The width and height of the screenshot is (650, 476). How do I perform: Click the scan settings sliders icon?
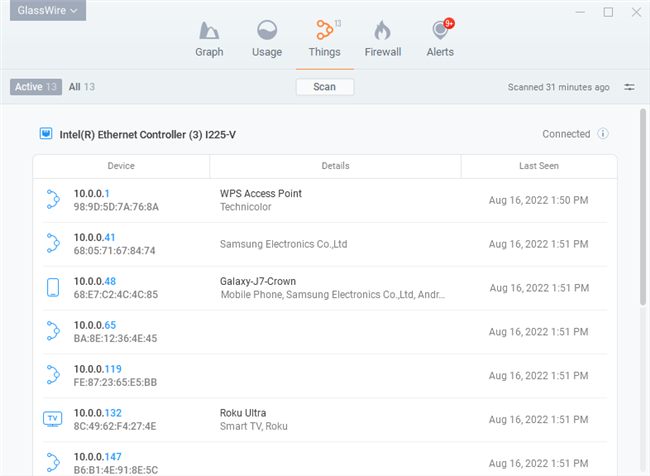coord(629,87)
